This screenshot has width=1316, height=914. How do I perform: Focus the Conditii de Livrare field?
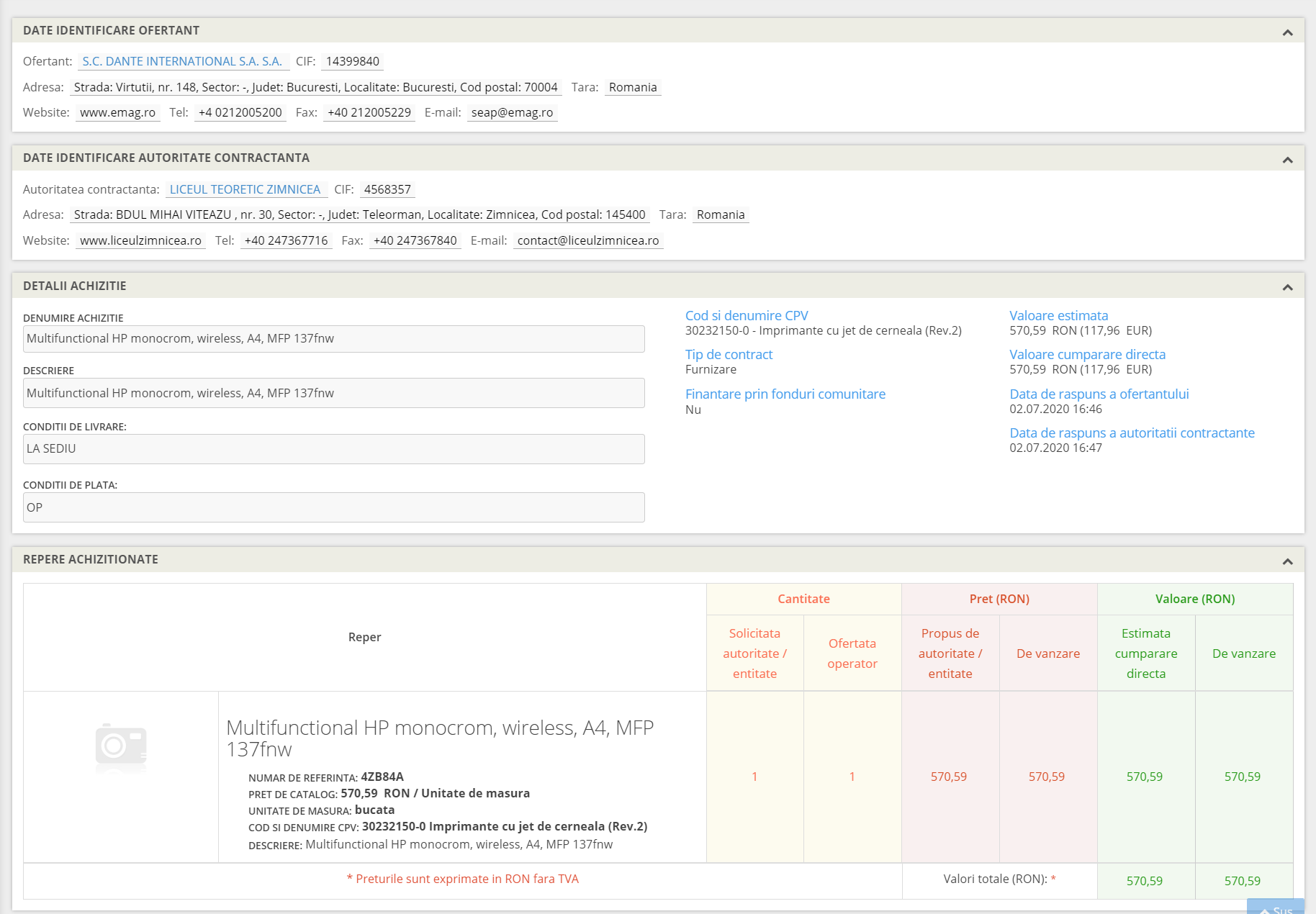pyautogui.click(x=334, y=449)
